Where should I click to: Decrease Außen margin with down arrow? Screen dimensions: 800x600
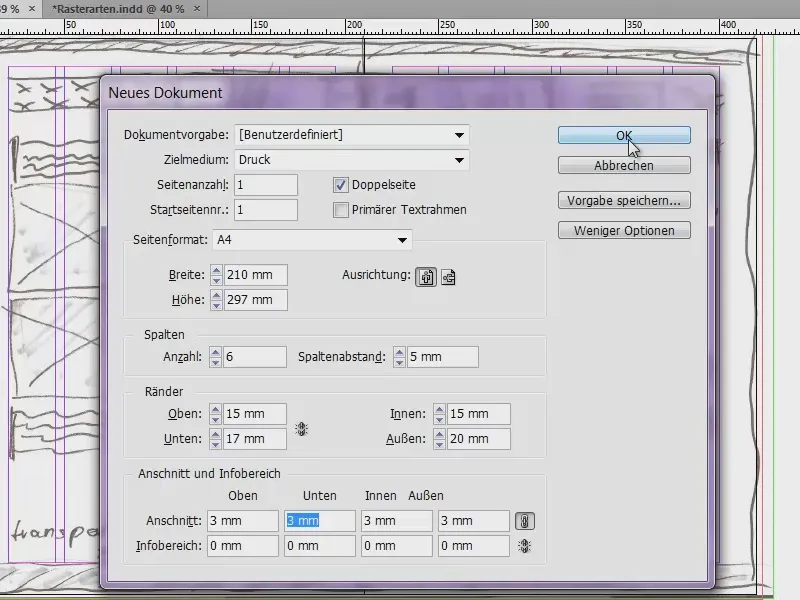(x=439, y=444)
